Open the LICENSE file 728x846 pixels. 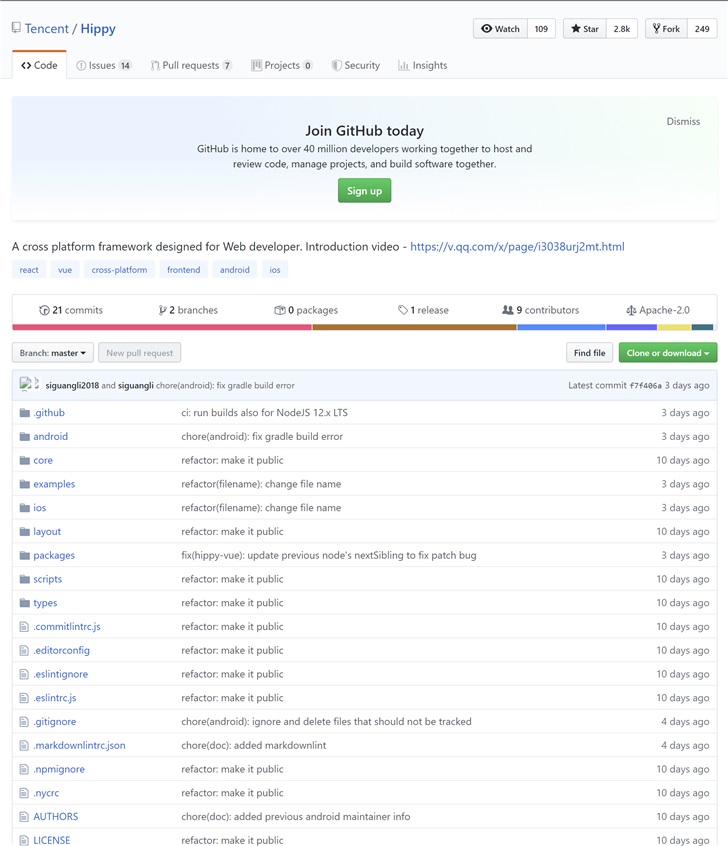coord(52,840)
